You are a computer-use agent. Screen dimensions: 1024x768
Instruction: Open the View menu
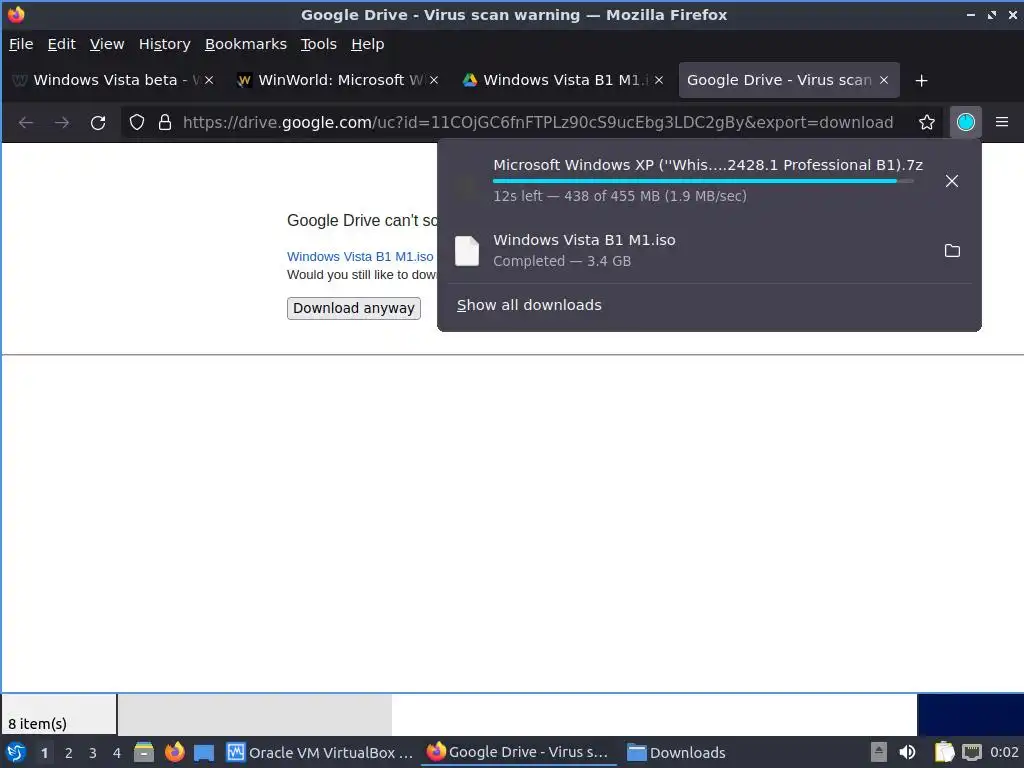pyautogui.click(x=107, y=44)
